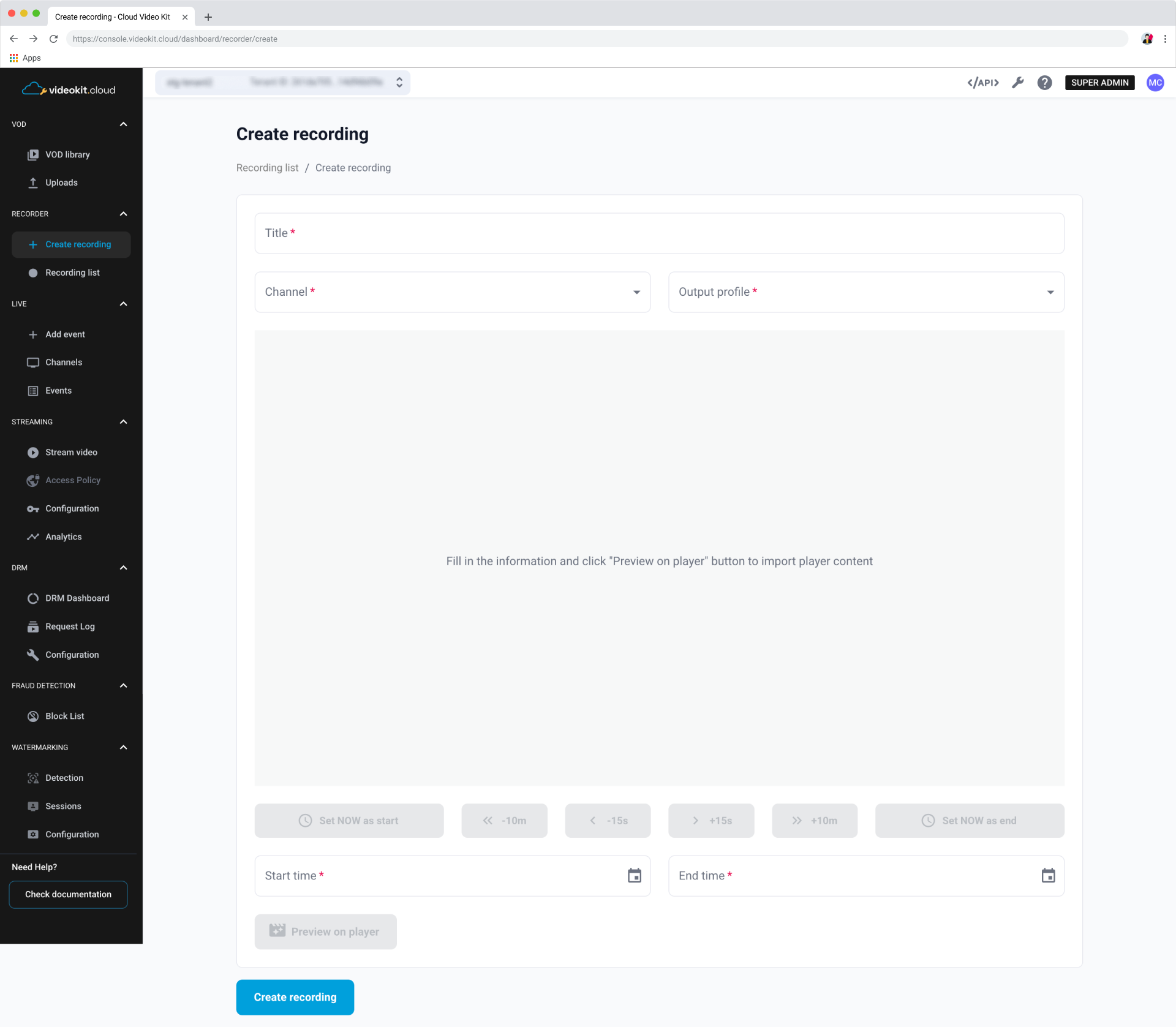The width and height of the screenshot is (1176, 1027).
Task: Collapse the FRAUD DETECTION section
Action: 123,686
